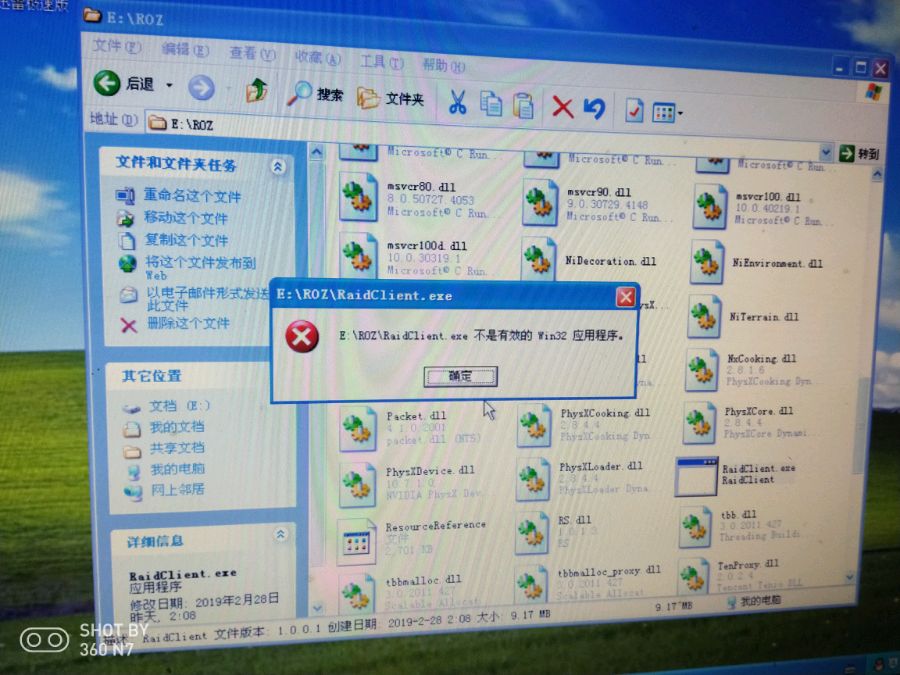
Task: Toggle the Folders (文件夹) pane
Action: pyautogui.click(x=390, y=98)
